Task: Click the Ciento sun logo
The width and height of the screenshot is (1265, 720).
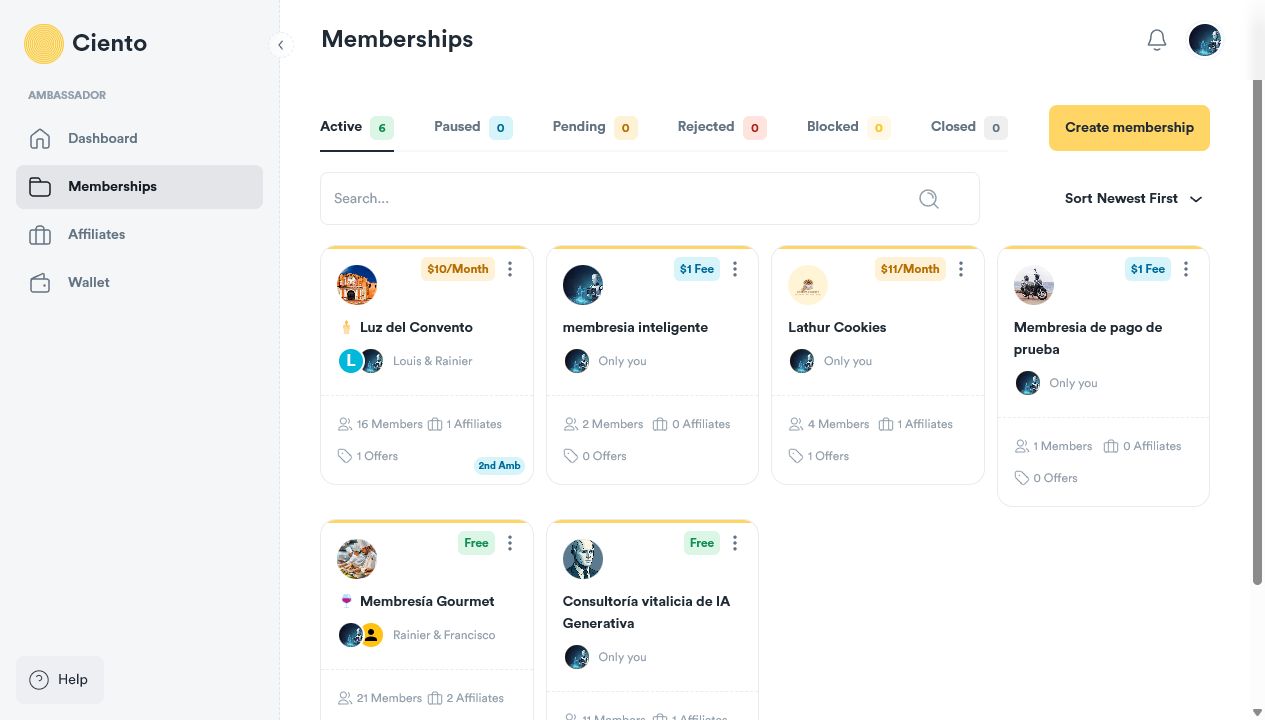Action: [x=44, y=44]
